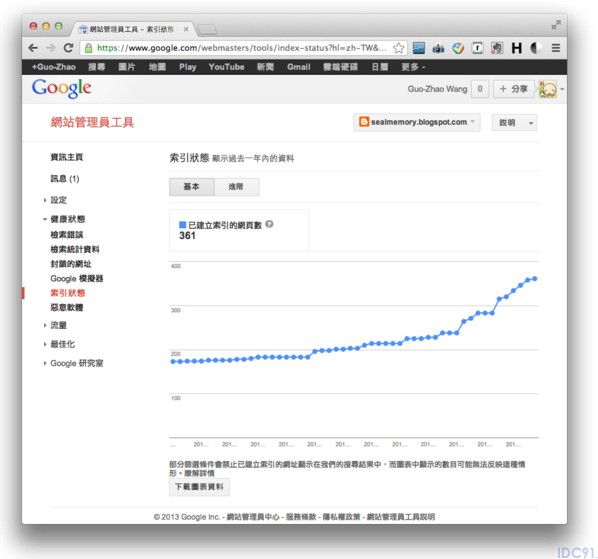Click the green SSL lock icon

click(88, 48)
